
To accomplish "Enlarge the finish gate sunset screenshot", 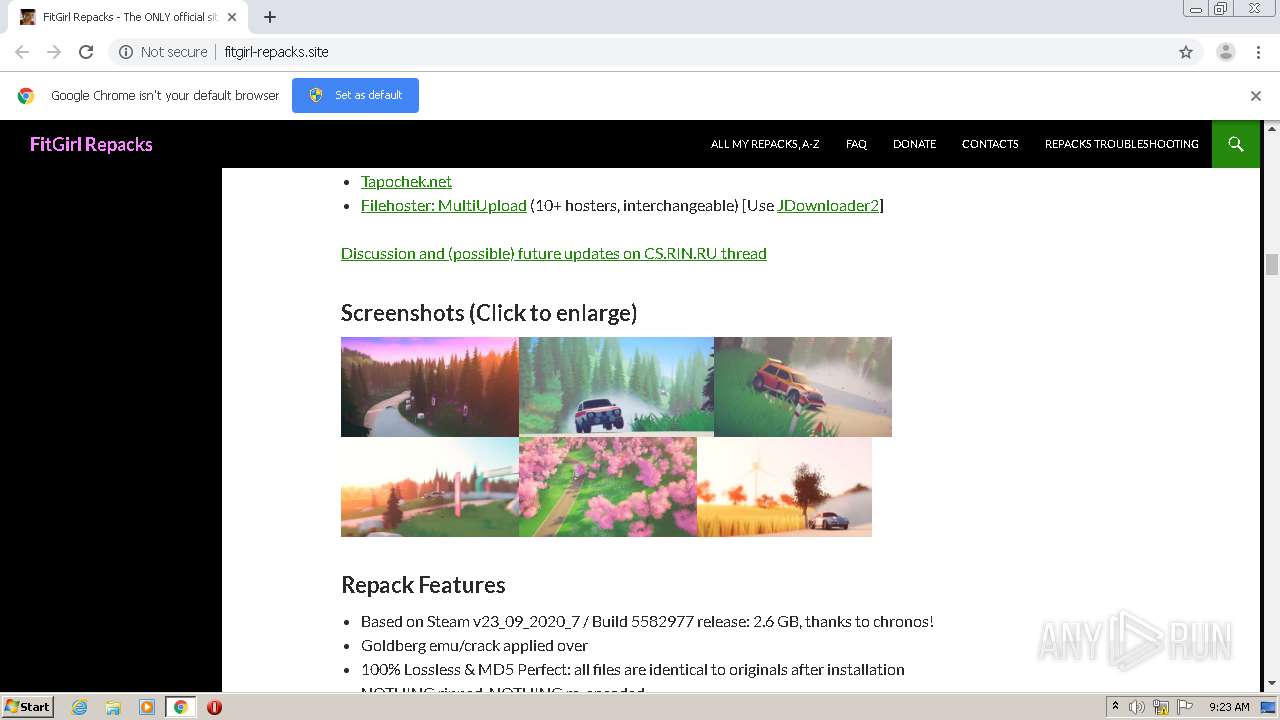I will pos(430,487).
